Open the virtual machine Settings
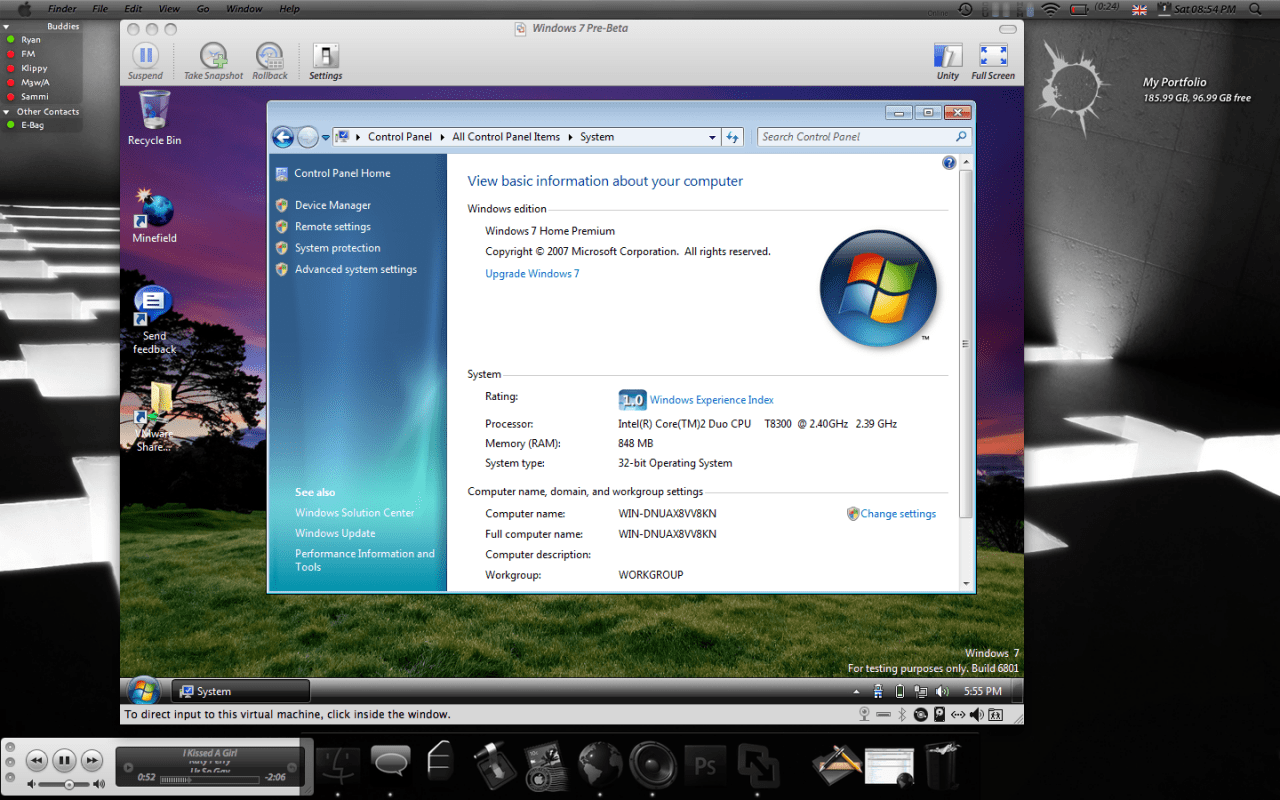The image size is (1280, 800). tap(325, 61)
